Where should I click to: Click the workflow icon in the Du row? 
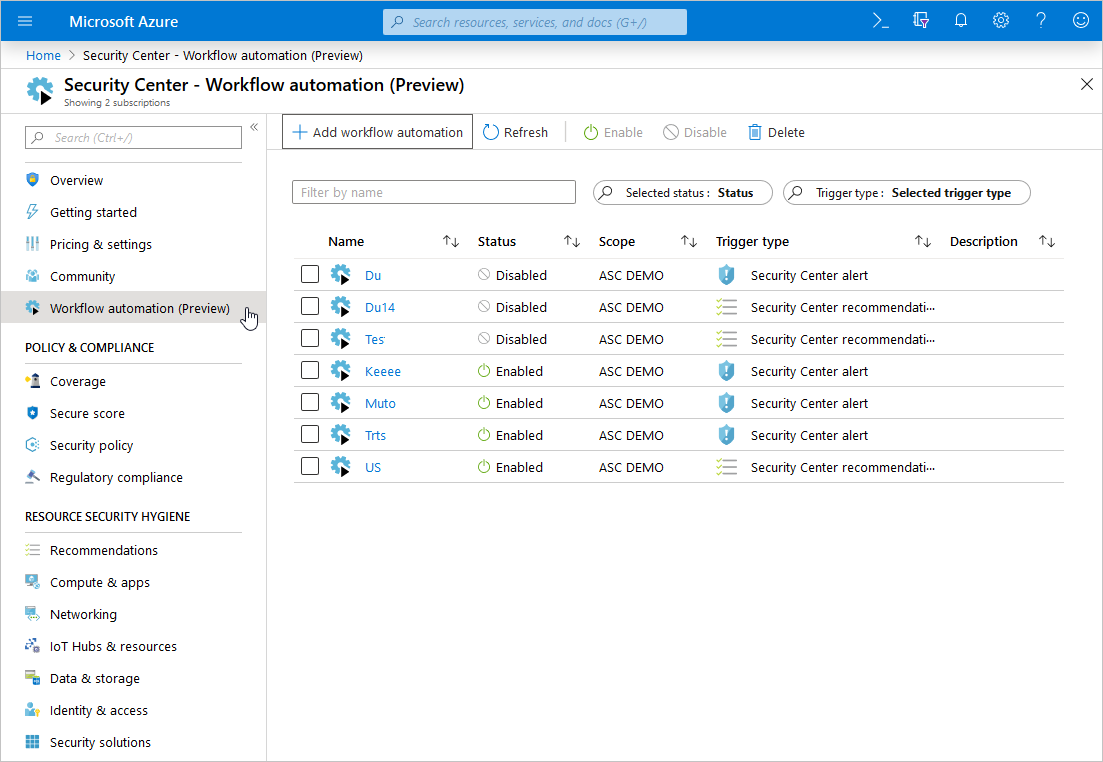340,274
